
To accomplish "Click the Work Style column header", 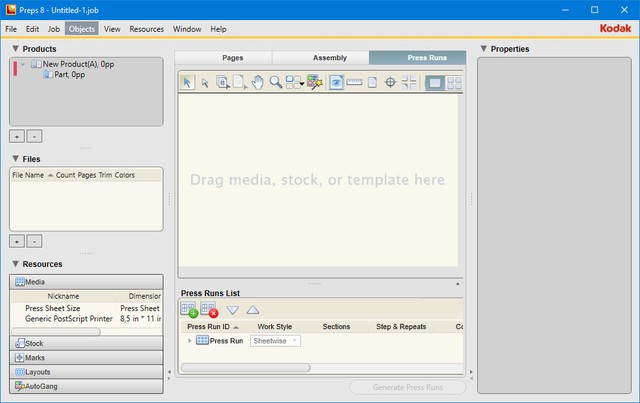I will [275, 327].
